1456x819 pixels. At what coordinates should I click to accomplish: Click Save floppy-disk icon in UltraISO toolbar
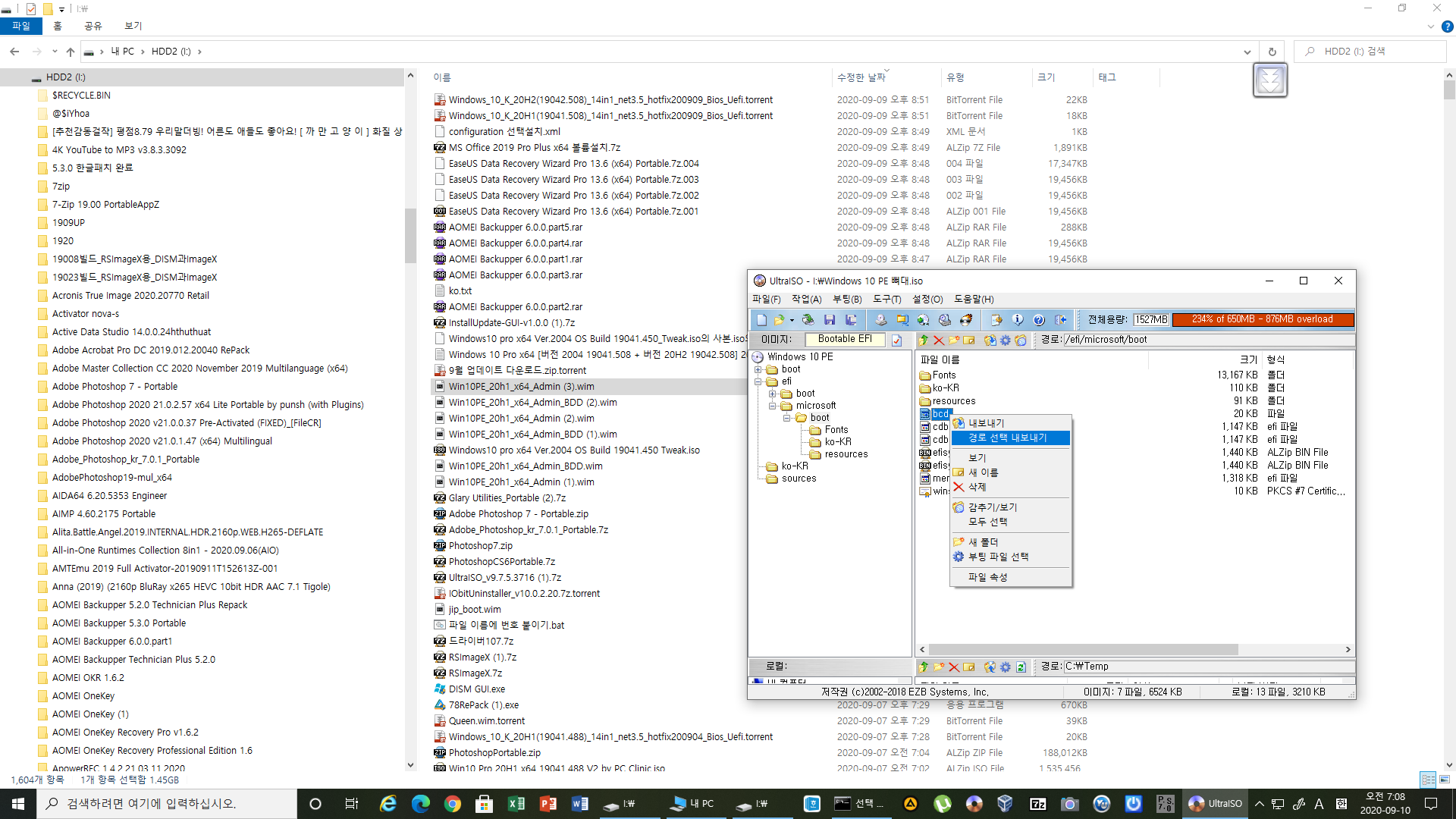pyautogui.click(x=830, y=320)
